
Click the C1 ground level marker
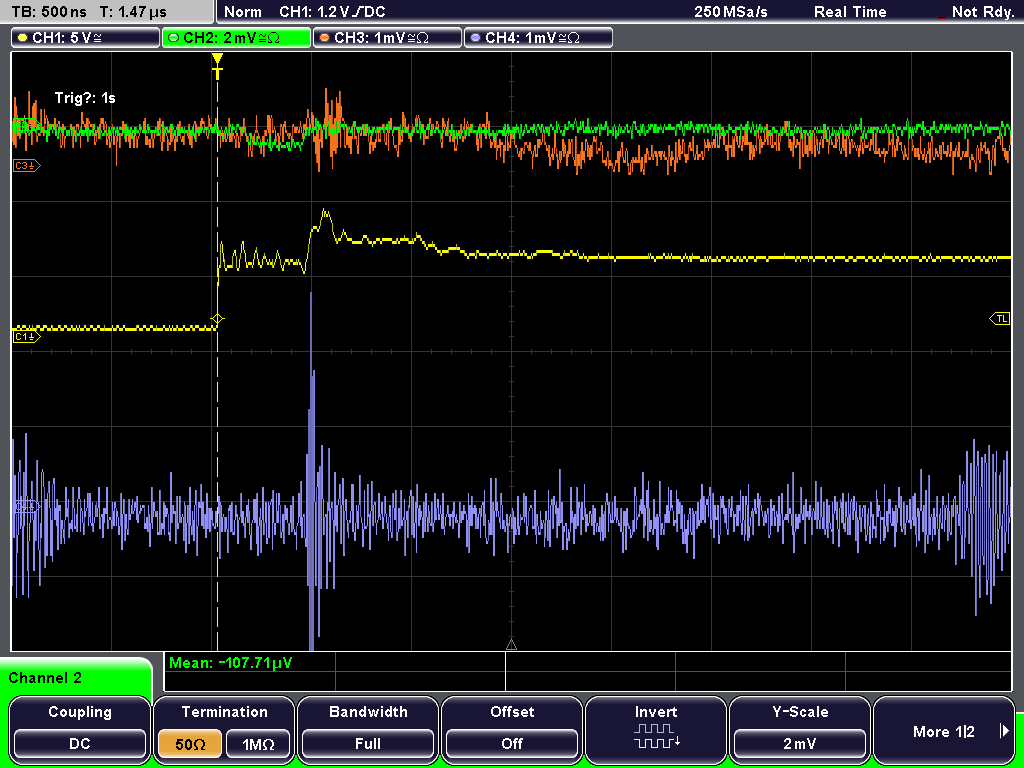[27, 336]
